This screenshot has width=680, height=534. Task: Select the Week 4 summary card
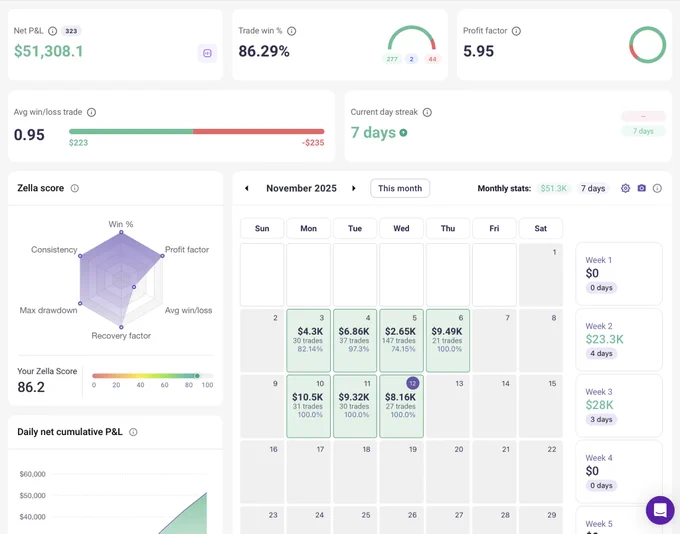tap(619, 472)
